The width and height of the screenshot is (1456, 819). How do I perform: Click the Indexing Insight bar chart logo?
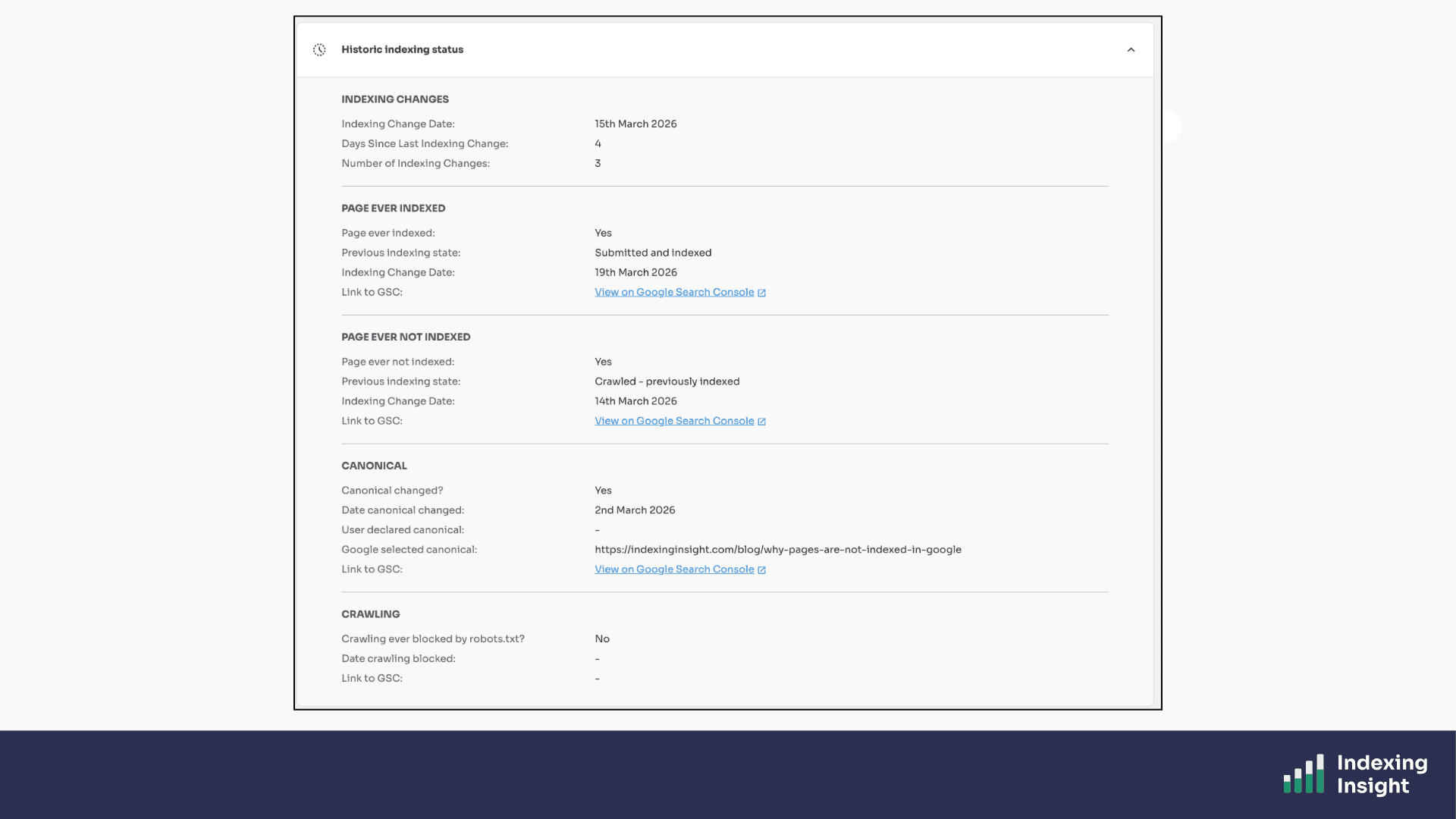(x=1304, y=774)
